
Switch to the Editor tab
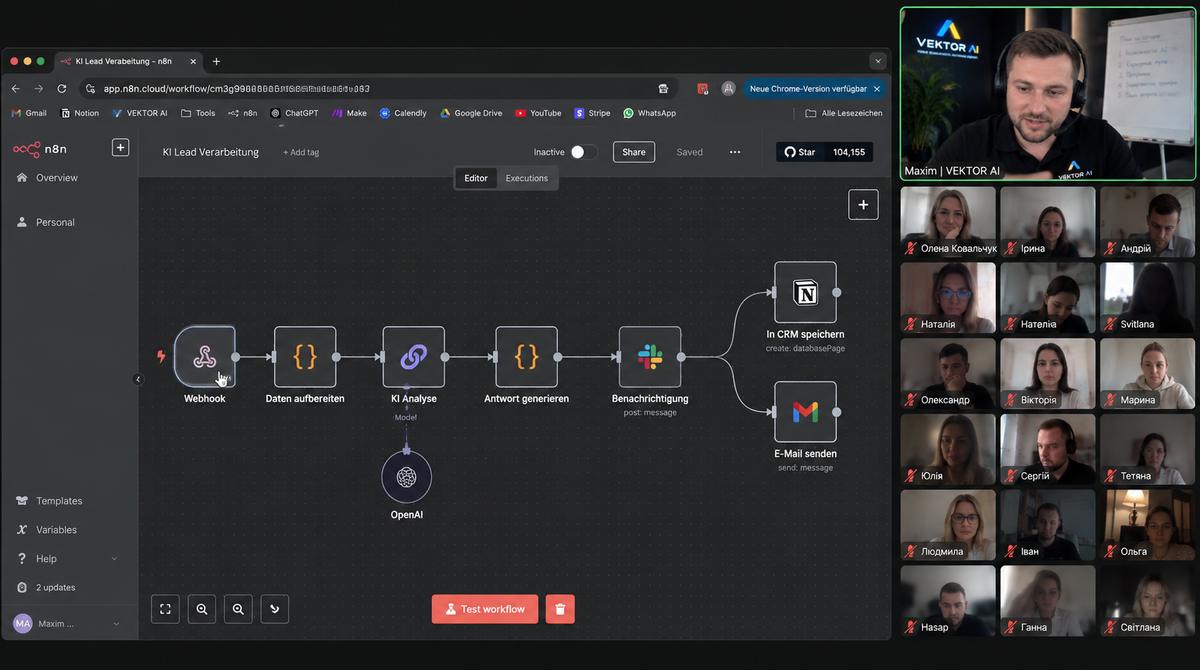476,178
